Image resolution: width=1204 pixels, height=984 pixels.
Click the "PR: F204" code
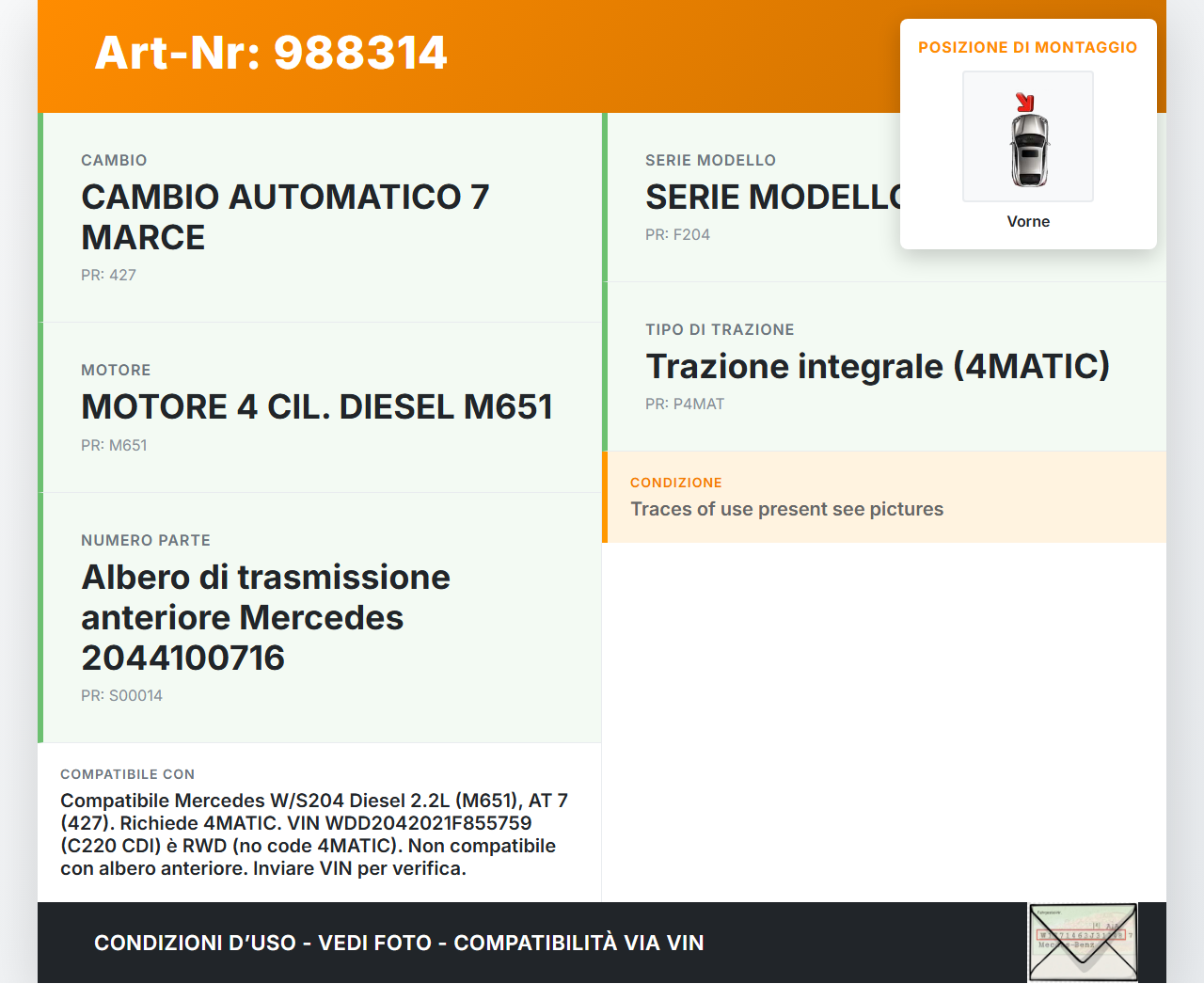(677, 234)
